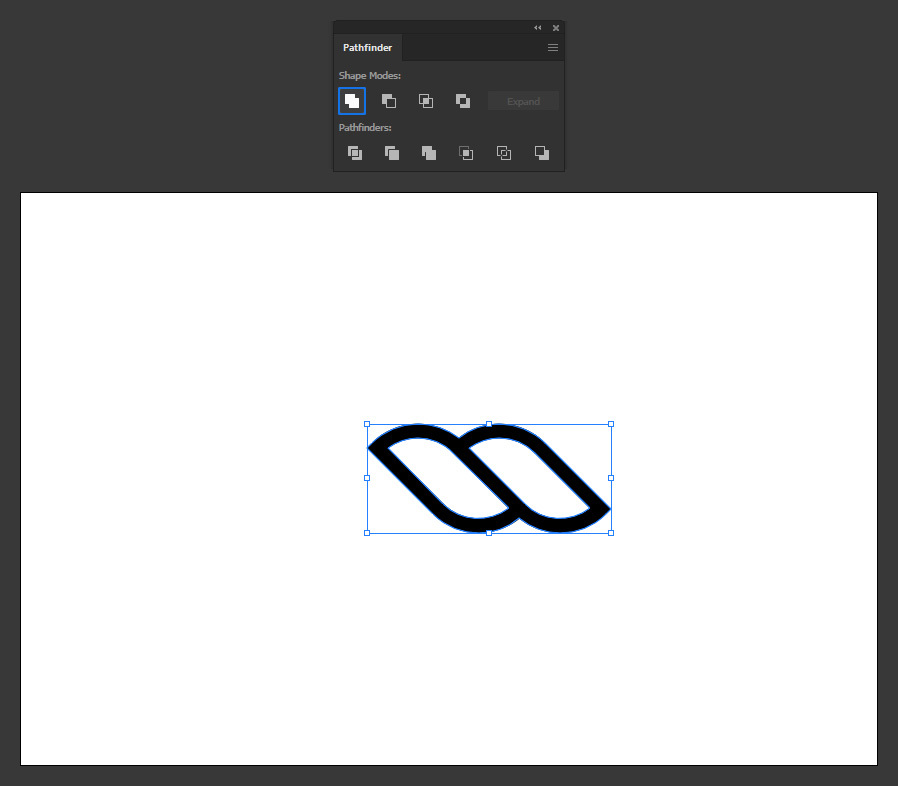Open the Pathfinder panel menu
This screenshot has height=786, width=898.
tap(553, 48)
